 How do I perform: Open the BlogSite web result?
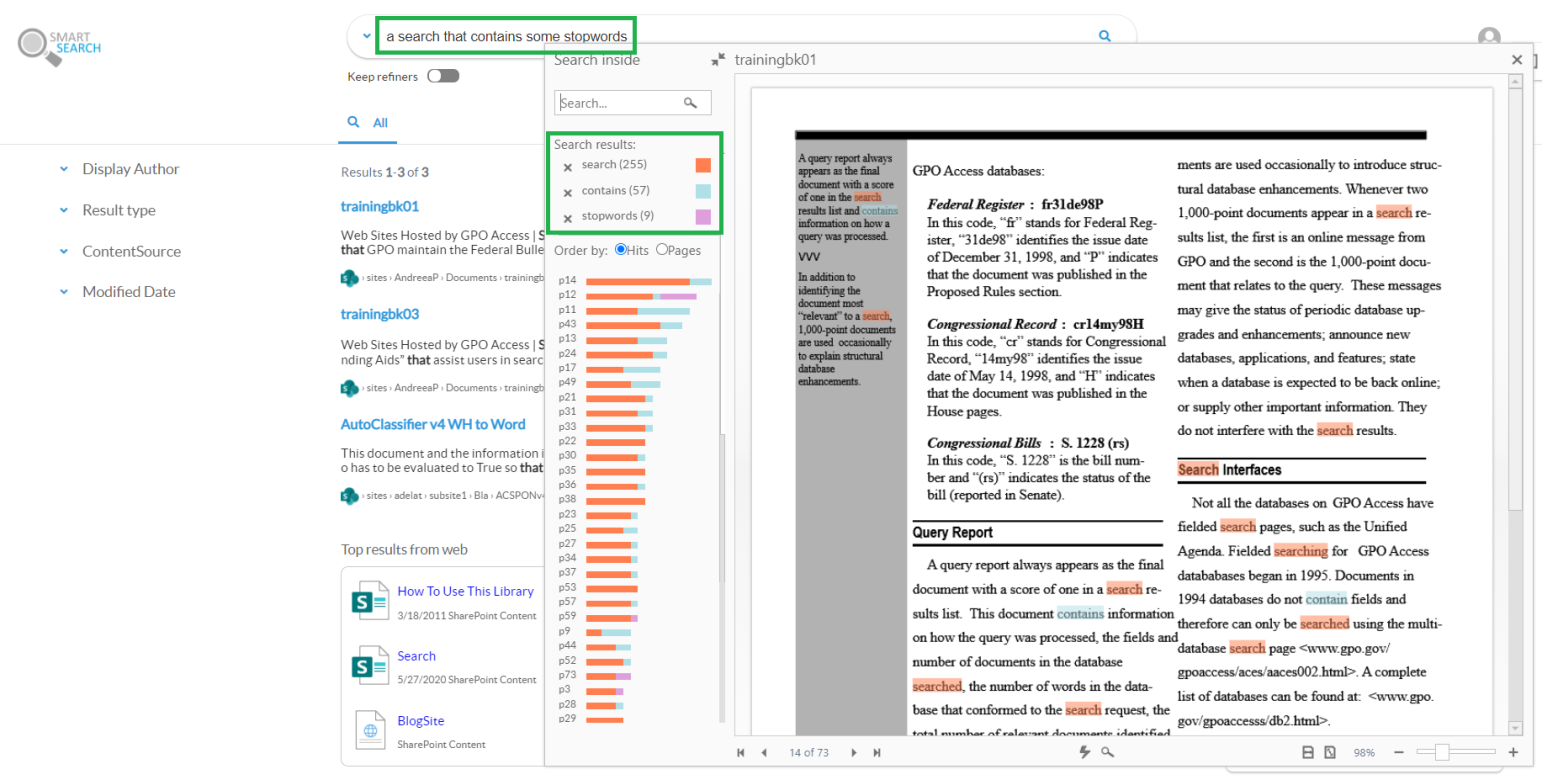click(x=420, y=720)
